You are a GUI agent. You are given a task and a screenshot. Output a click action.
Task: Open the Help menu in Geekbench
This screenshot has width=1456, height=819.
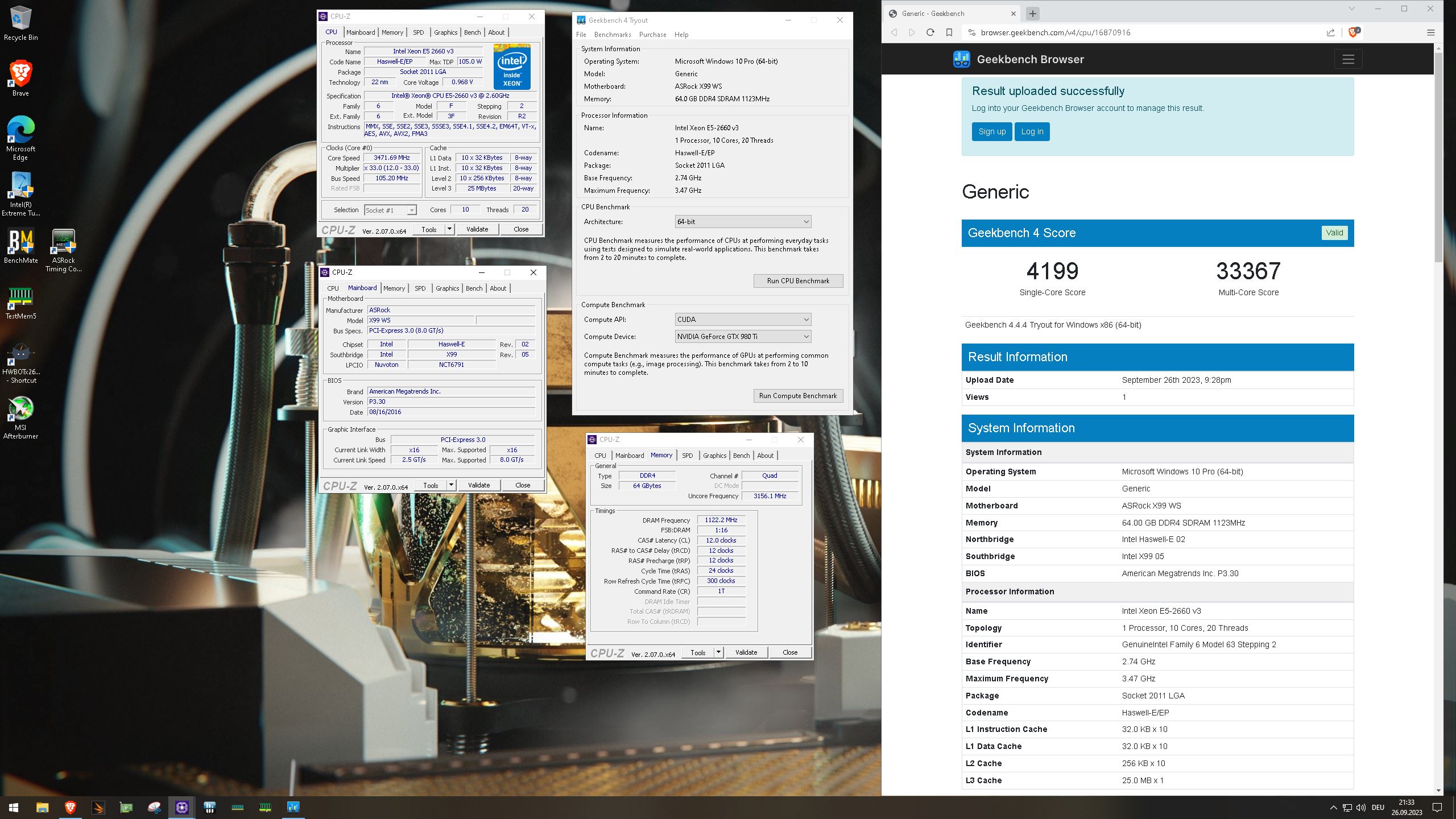681,35
